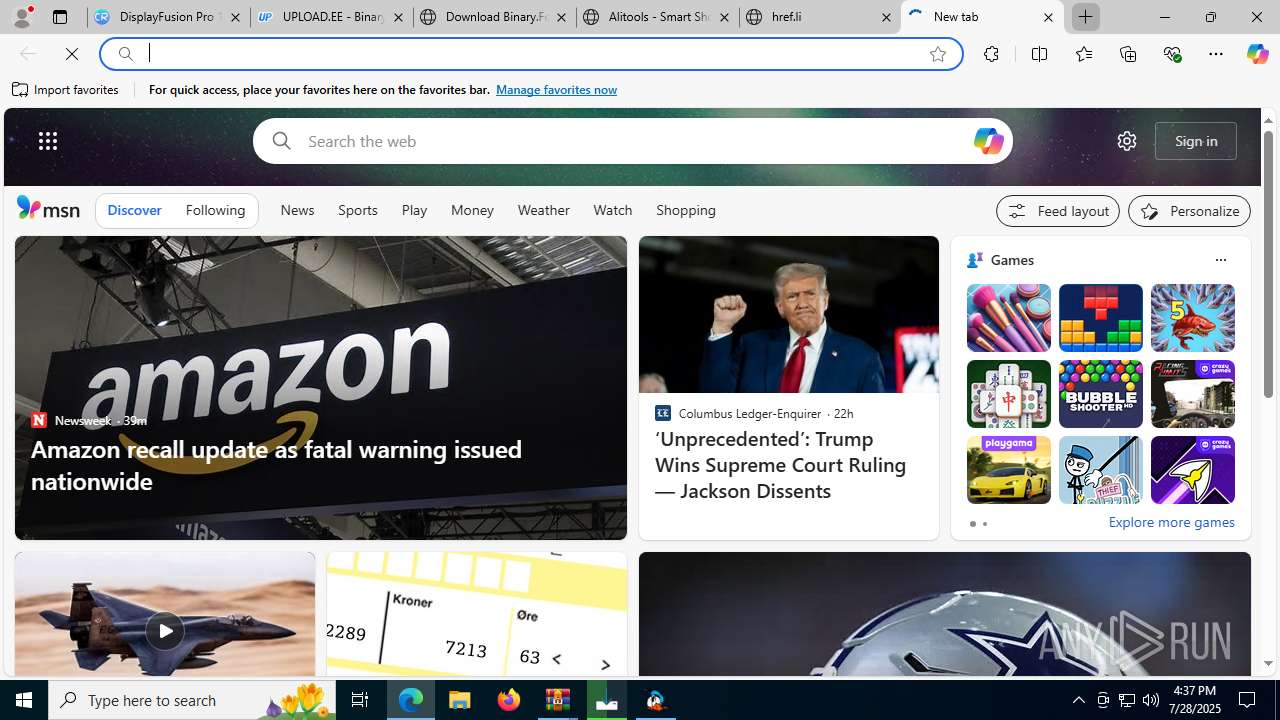Switch to the Discover tab

[x=134, y=210]
